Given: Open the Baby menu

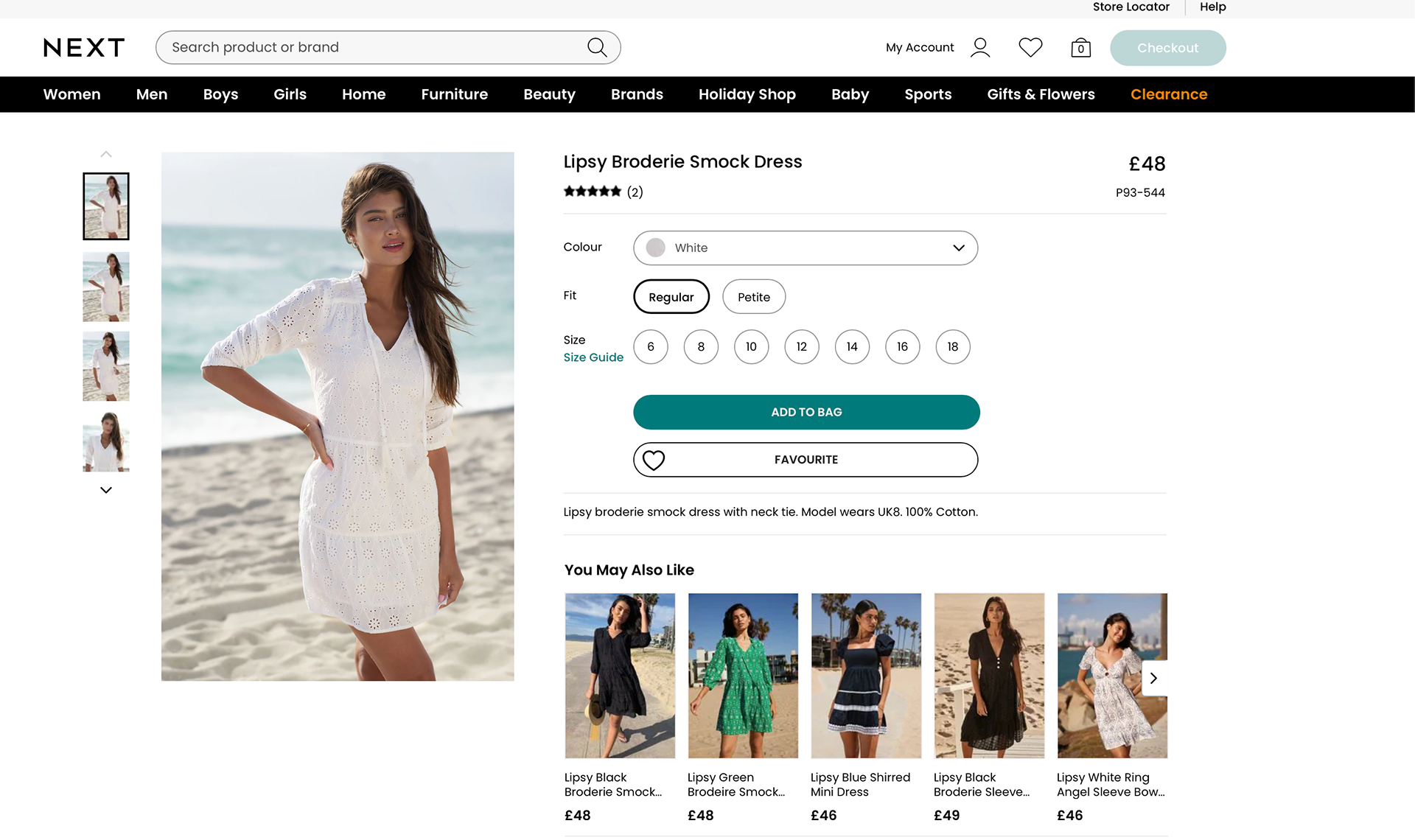Looking at the screenshot, I should 850,94.
